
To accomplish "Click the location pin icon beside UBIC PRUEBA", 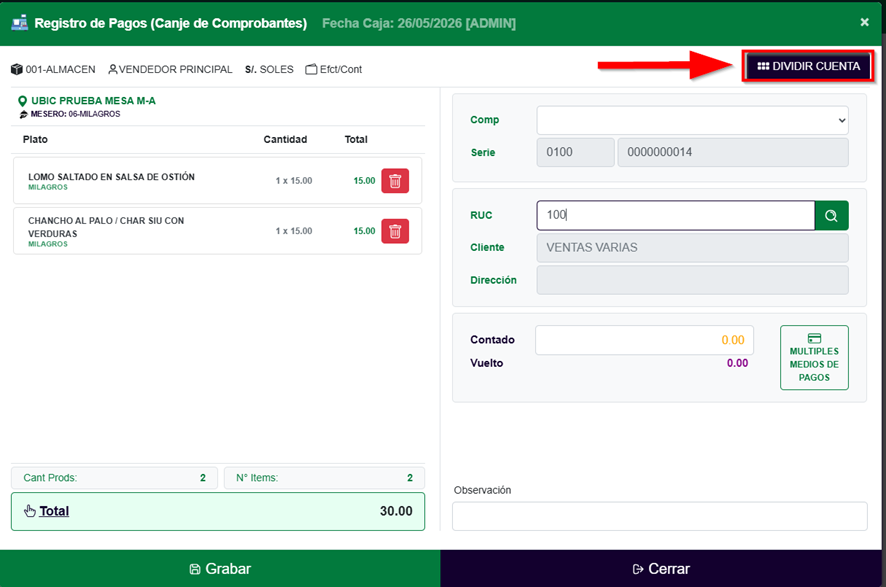I will coord(23,101).
